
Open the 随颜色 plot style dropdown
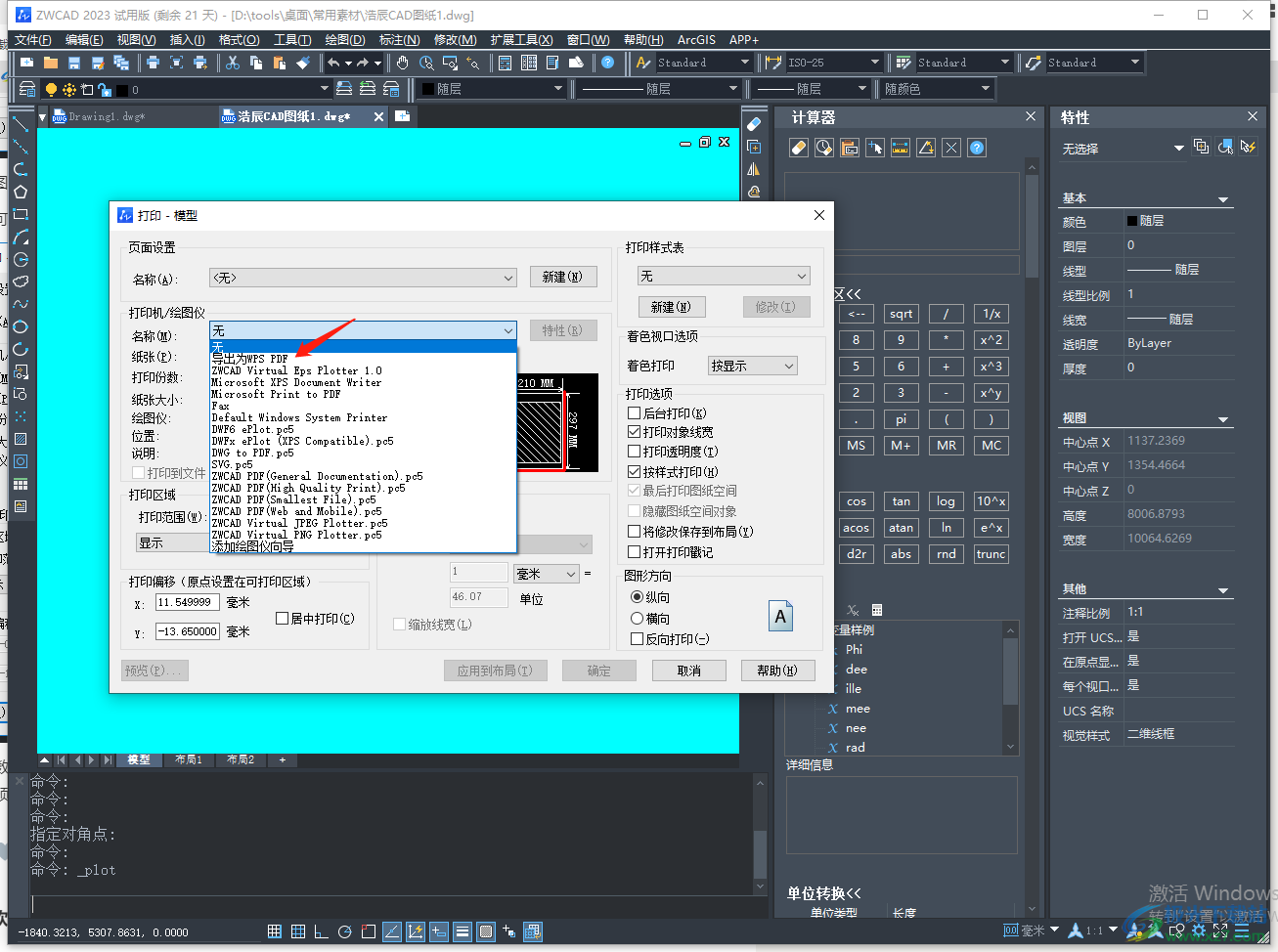[937, 89]
